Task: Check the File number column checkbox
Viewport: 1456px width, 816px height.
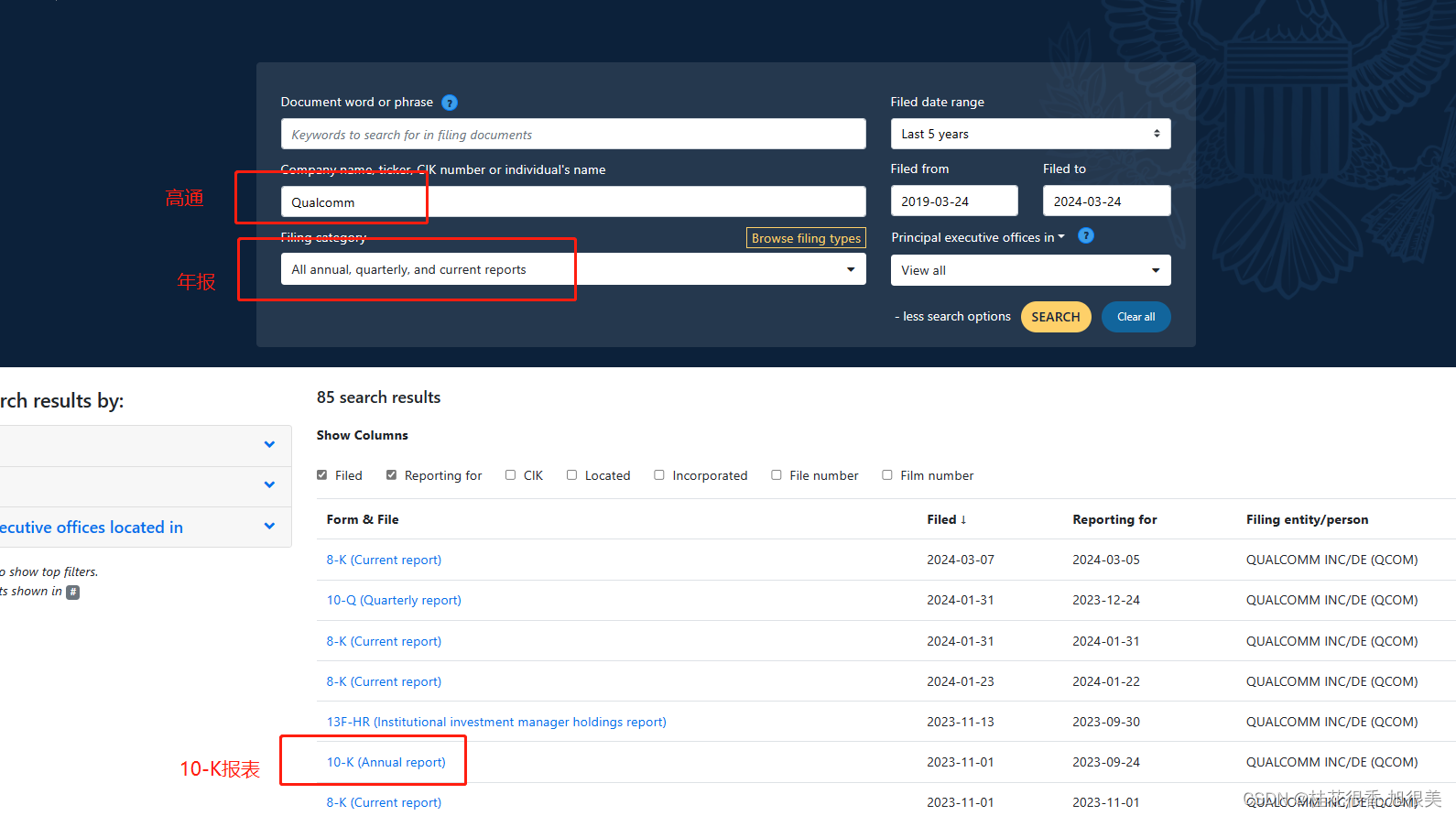Action: click(x=777, y=475)
